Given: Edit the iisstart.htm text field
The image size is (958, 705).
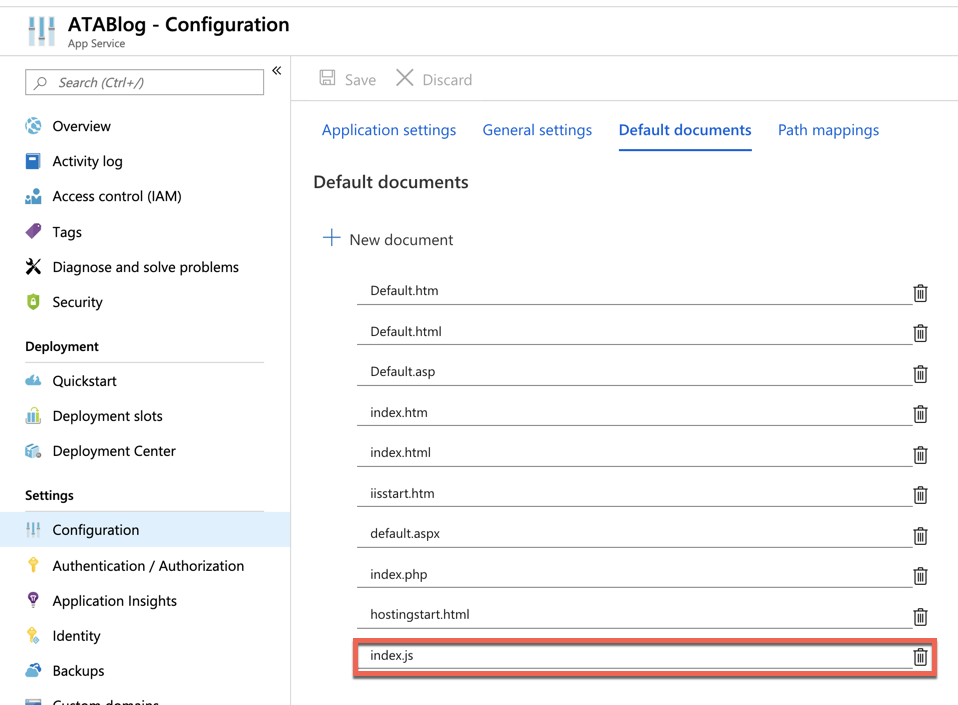Looking at the screenshot, I should click(x=634, y=494).
